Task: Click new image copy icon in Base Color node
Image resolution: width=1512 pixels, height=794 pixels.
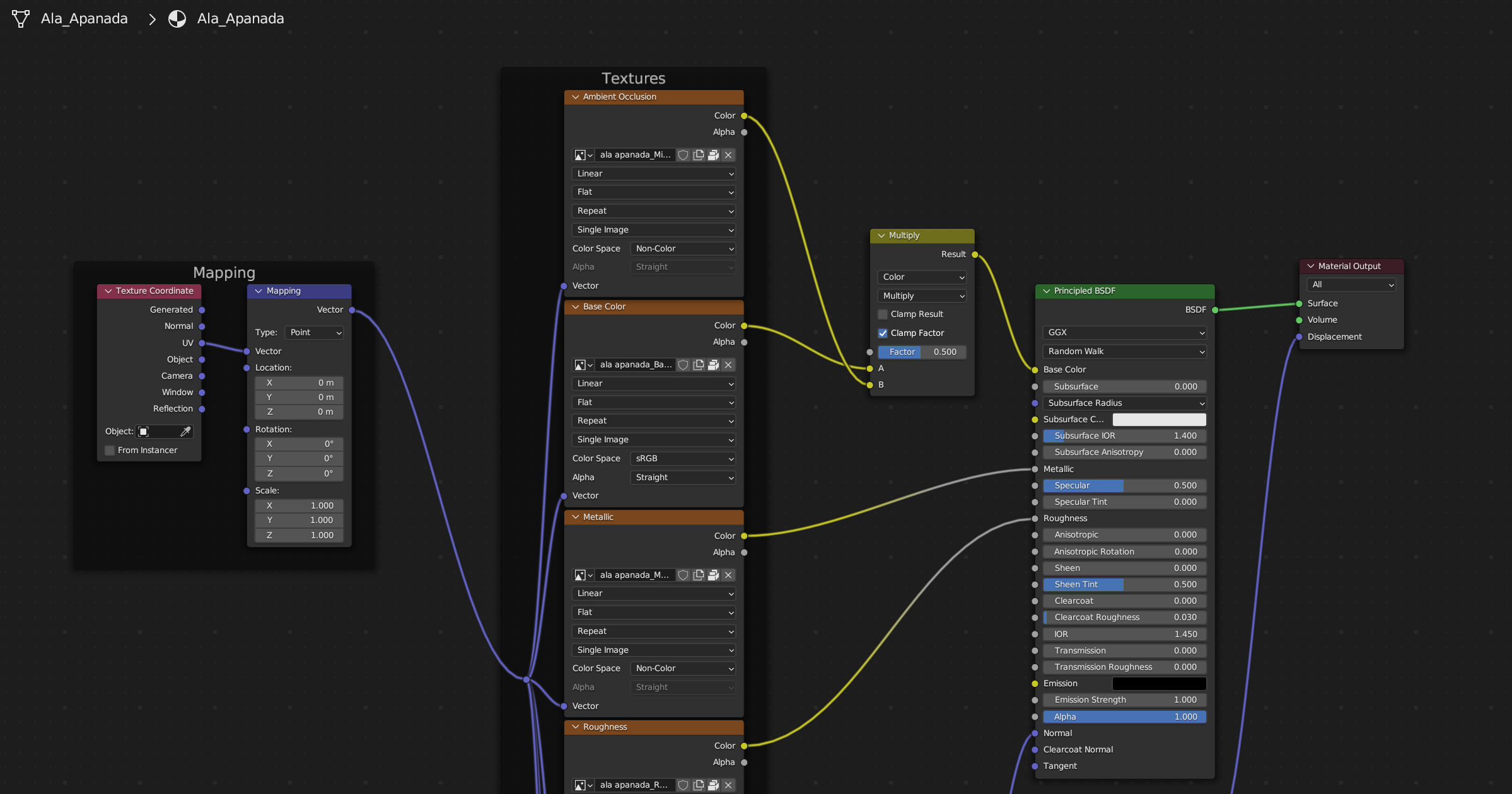Action: (x=698, y=365)
